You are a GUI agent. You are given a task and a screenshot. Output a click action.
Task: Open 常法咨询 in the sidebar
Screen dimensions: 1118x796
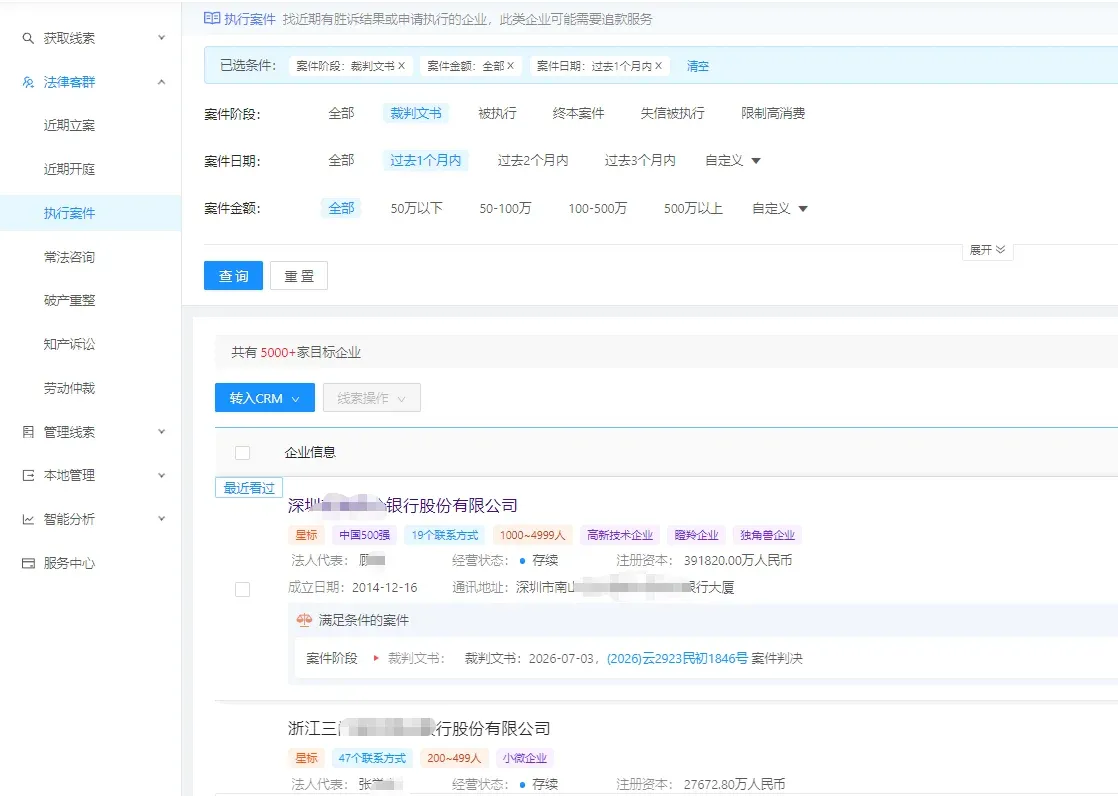coord(69,257)
